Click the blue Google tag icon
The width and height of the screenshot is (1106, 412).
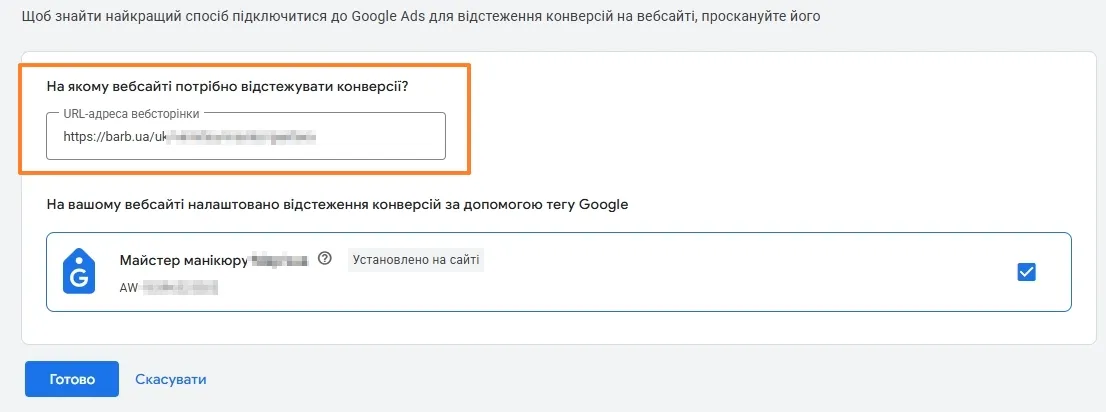79,271
